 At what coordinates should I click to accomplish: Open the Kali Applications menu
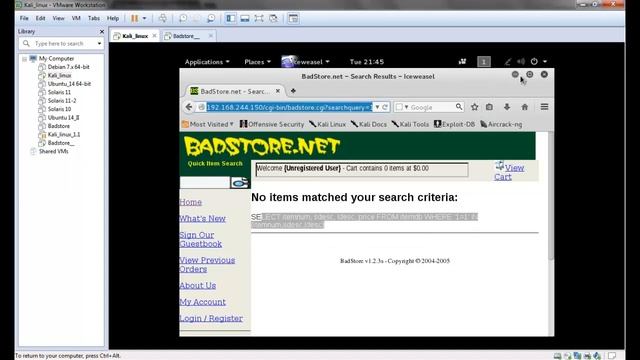pos(207,62)
